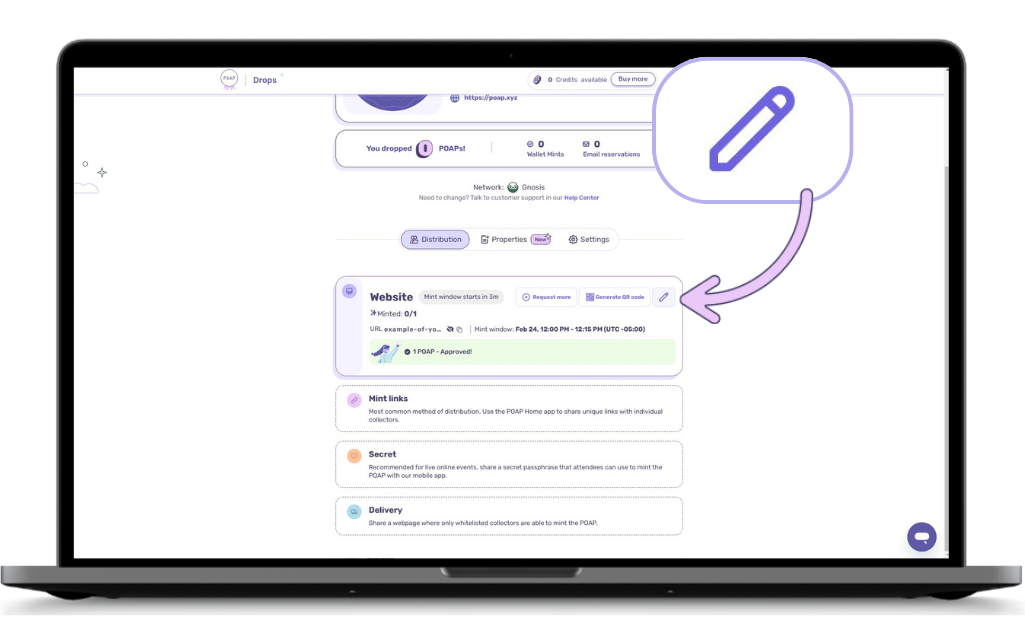1025x624 pixels.
Task: Click the Credits coin icon in the top bar
Action: coord(537,79)
